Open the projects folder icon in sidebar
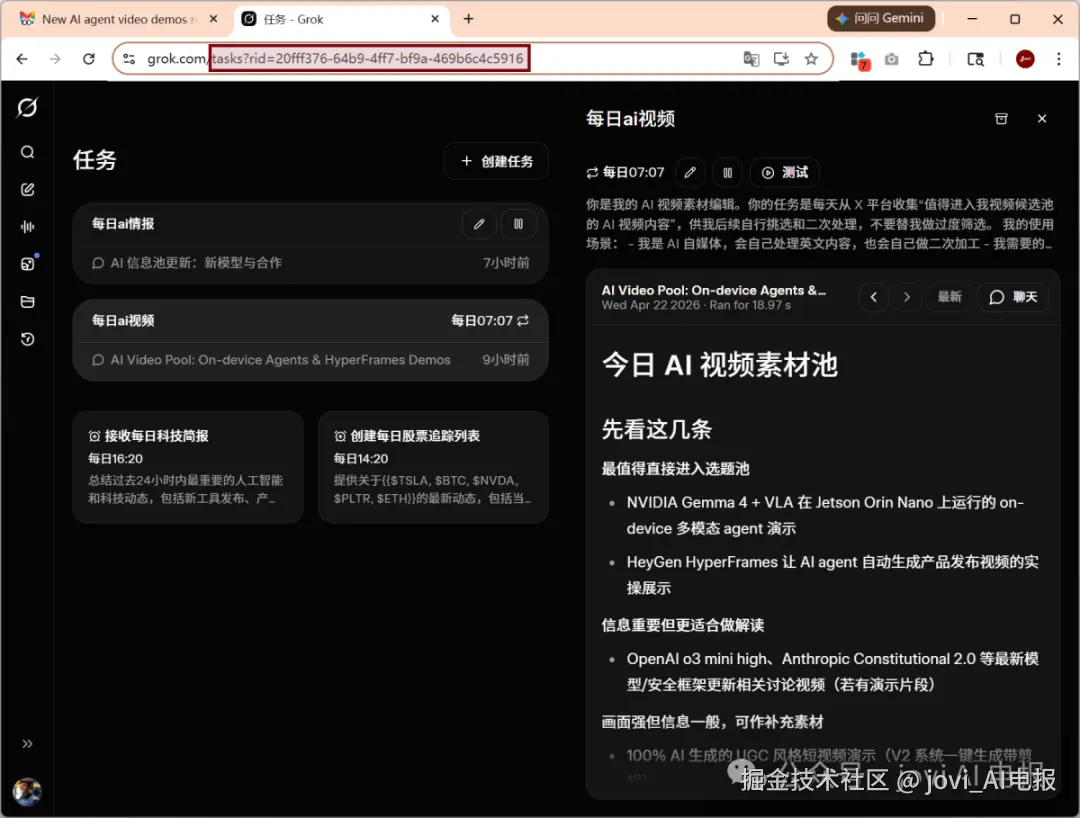Image resolution: width=1080 pixels, height=818 pixels. coord(28,302)
